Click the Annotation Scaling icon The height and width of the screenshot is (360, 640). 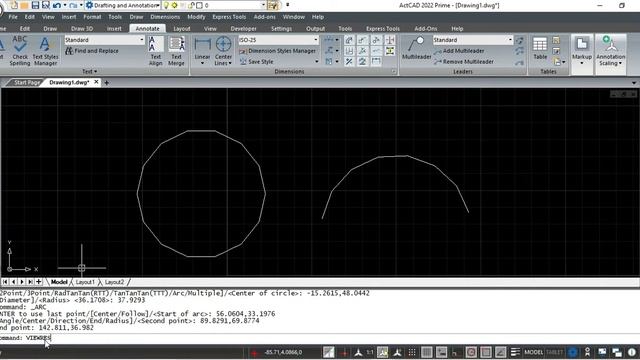tap(610, 44)
